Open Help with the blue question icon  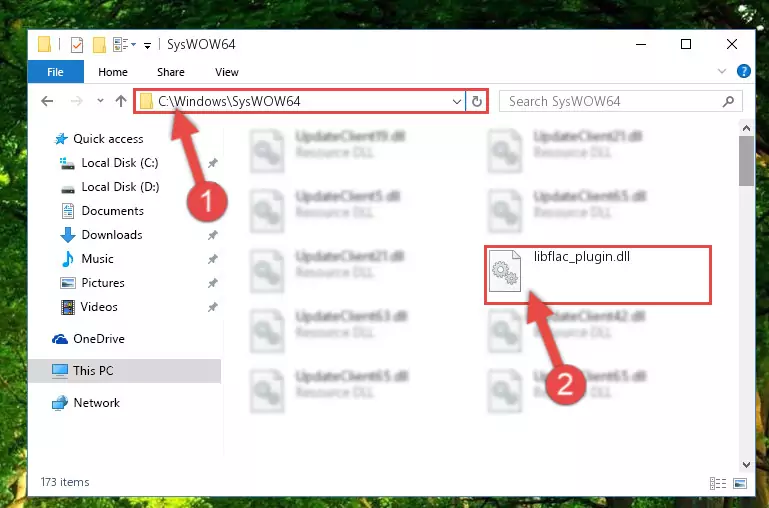743,71
